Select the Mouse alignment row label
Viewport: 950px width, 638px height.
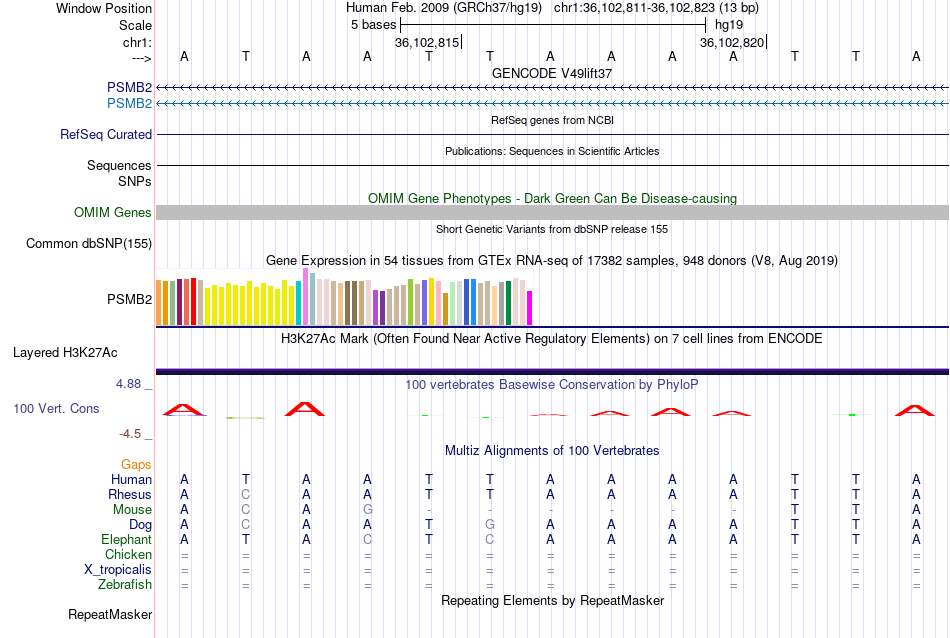(132, 510)
